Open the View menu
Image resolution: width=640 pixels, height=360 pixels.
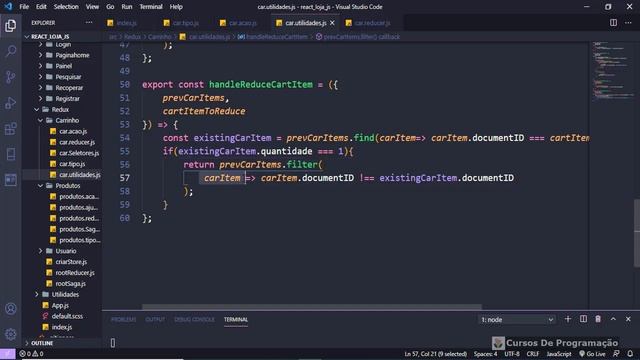pos(92,7)
